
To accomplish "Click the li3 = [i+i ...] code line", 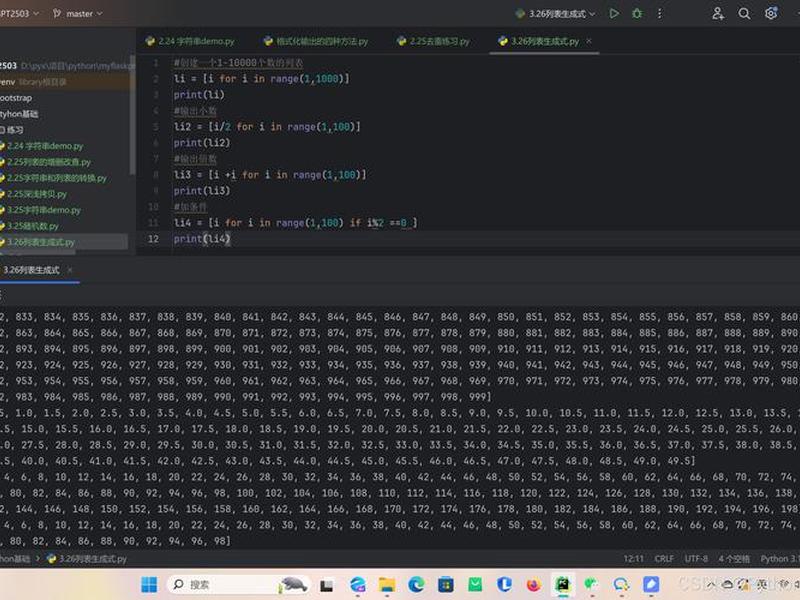I will [270, 174].
